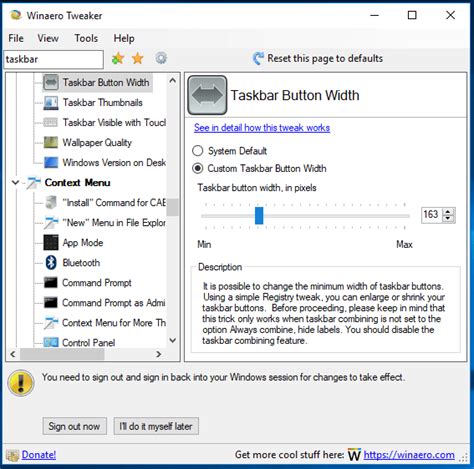Select Custom Taskbar Button Width radio button
The image size is (474, 469).
click(198, 168)
